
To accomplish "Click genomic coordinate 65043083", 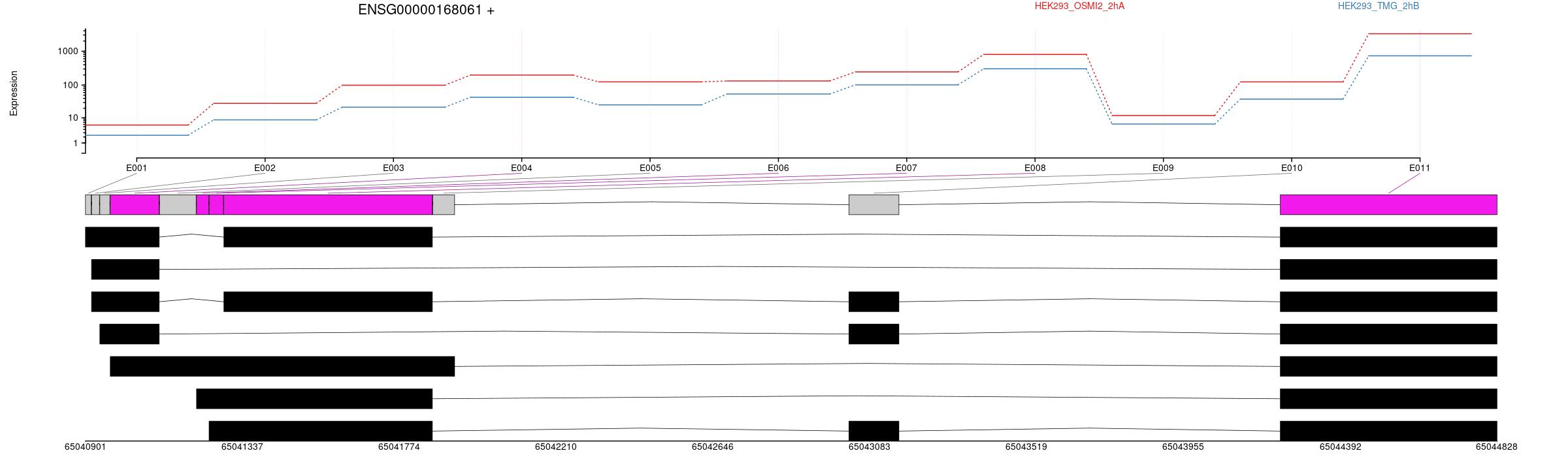I will click(870, 447).
